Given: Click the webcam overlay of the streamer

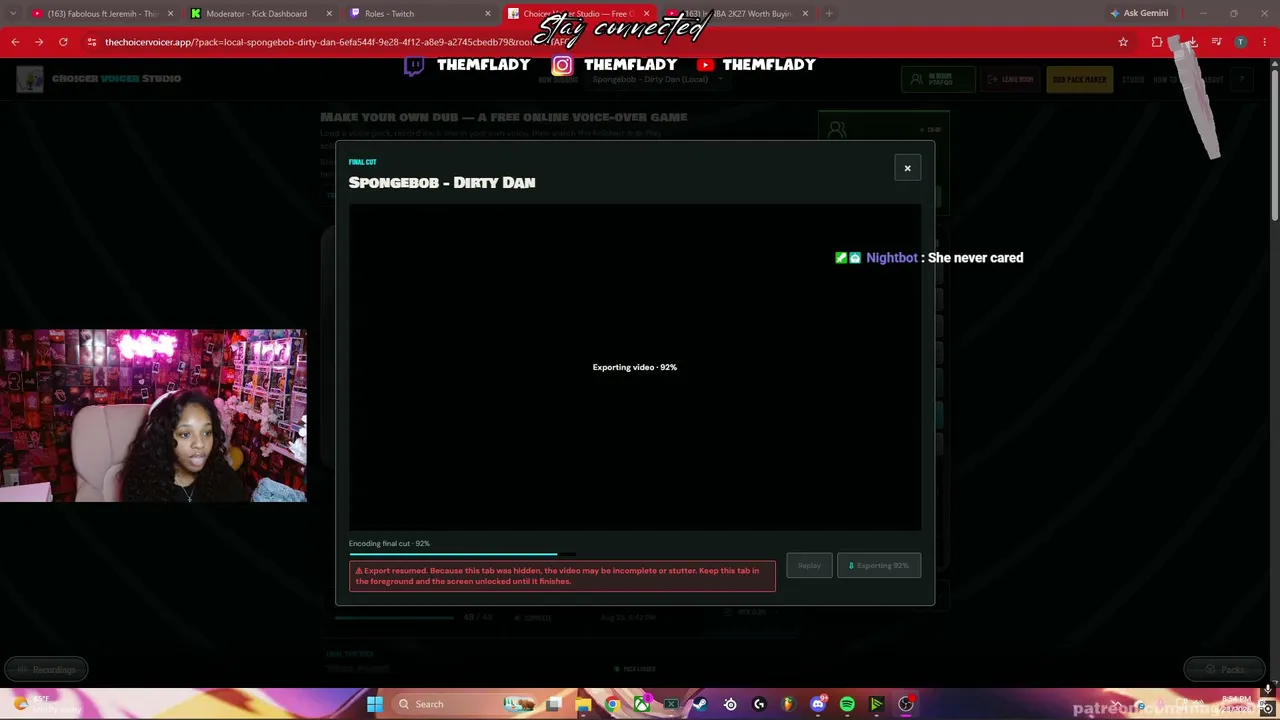Looking at the screenshot, I should coord(154,416).
